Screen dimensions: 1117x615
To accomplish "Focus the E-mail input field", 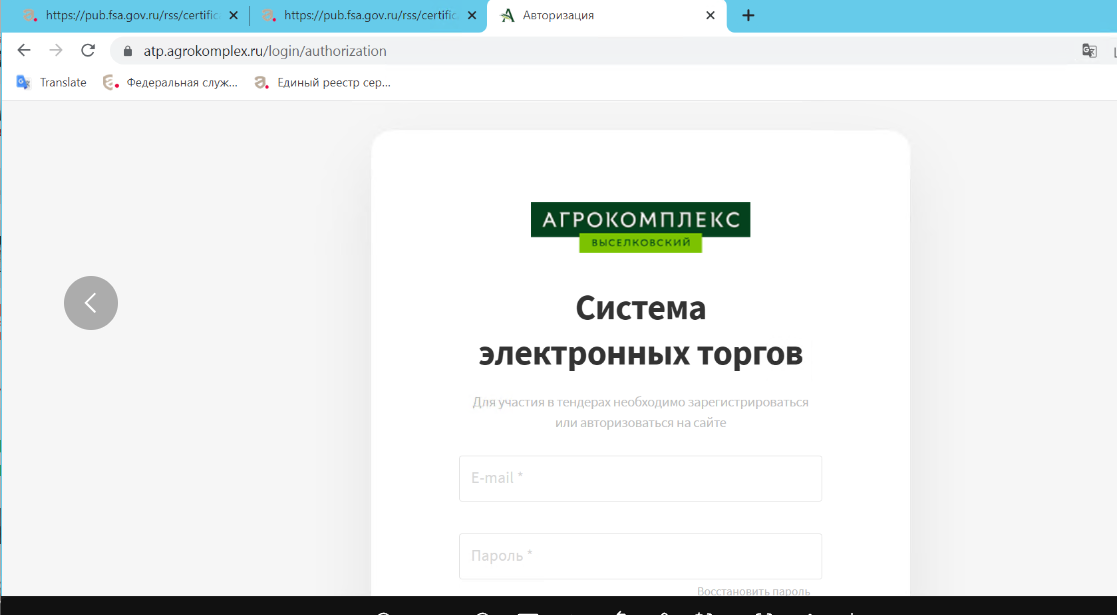I will point(640,478).
